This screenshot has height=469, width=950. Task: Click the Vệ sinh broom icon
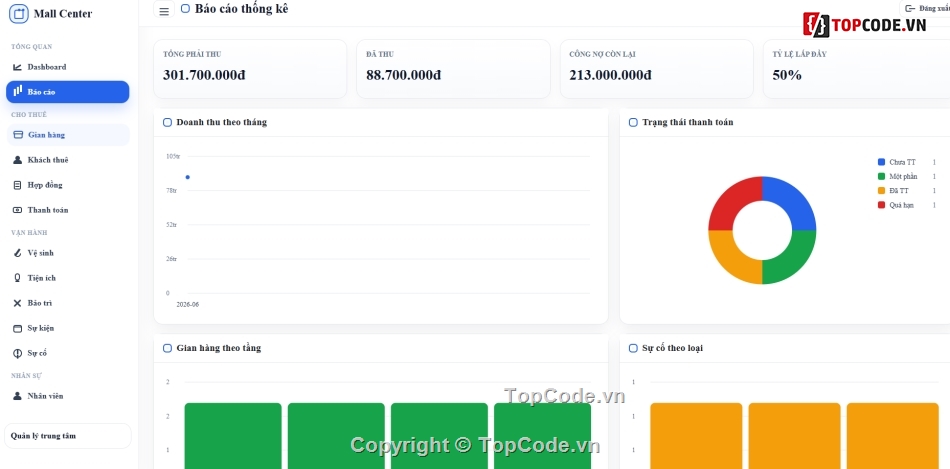(x=17, y=253)
